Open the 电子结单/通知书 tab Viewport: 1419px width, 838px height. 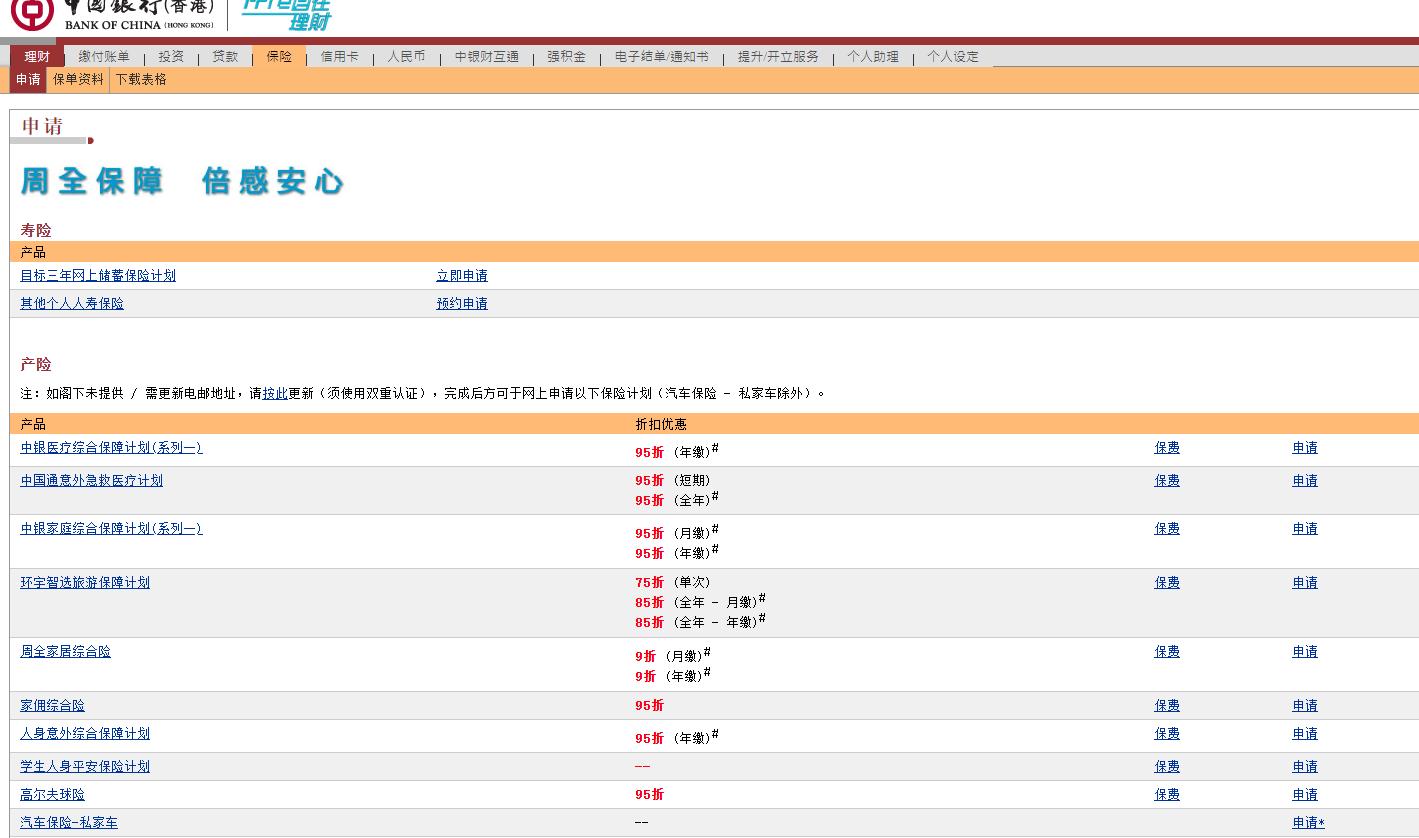coord(661,57)
